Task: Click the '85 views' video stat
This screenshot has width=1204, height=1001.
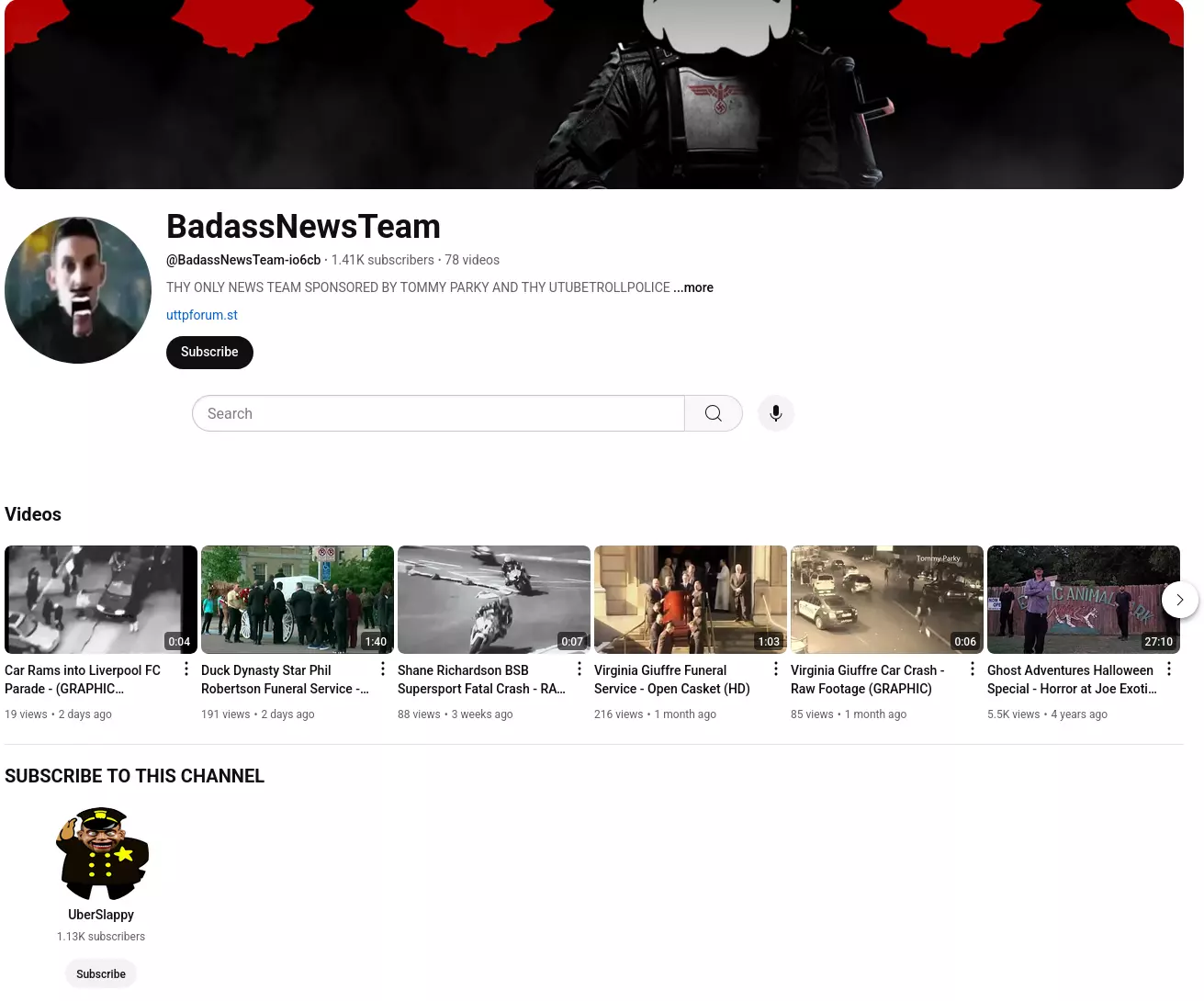Action: click(812, 714)
